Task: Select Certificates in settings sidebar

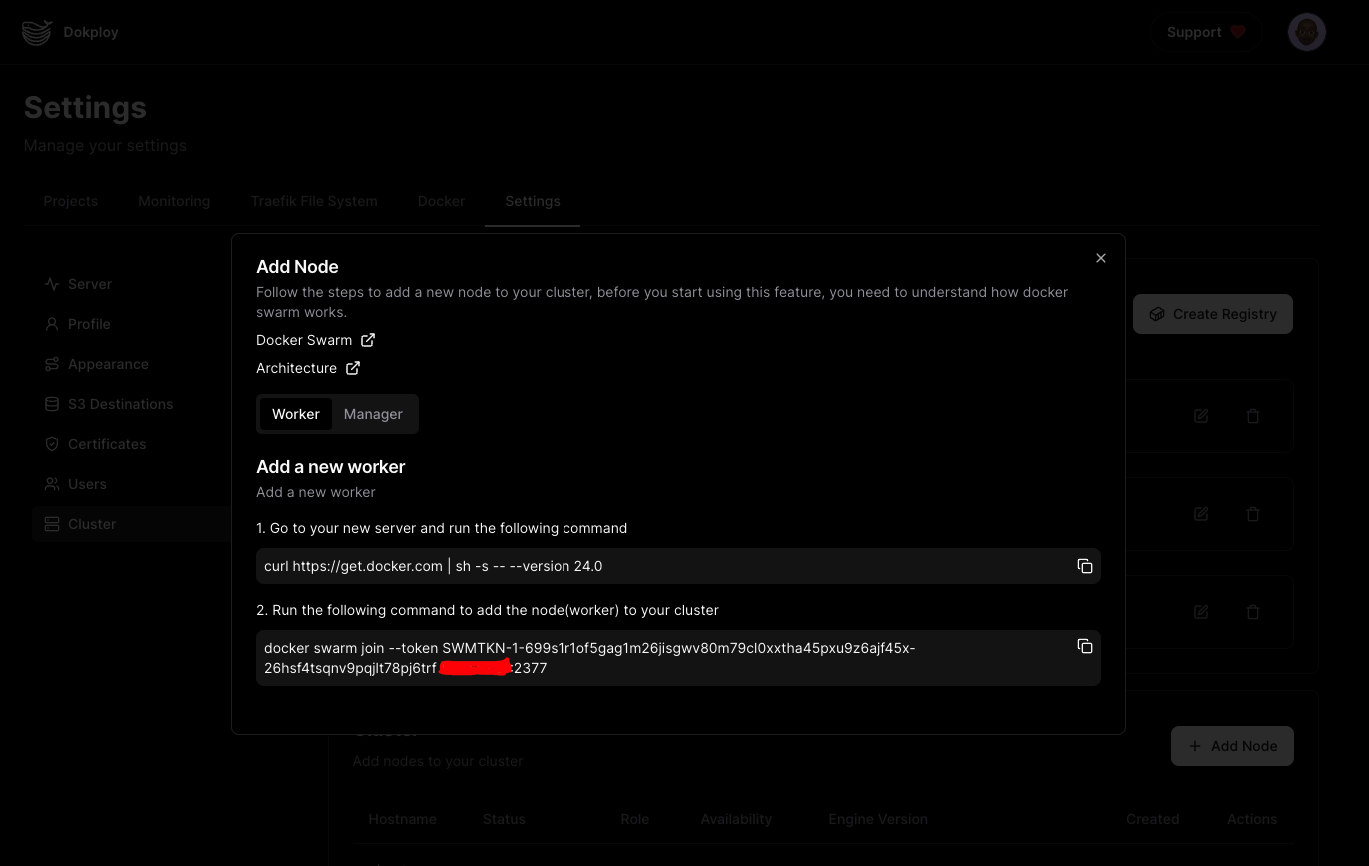Action: pyautogui.click(x=107, y=444)
